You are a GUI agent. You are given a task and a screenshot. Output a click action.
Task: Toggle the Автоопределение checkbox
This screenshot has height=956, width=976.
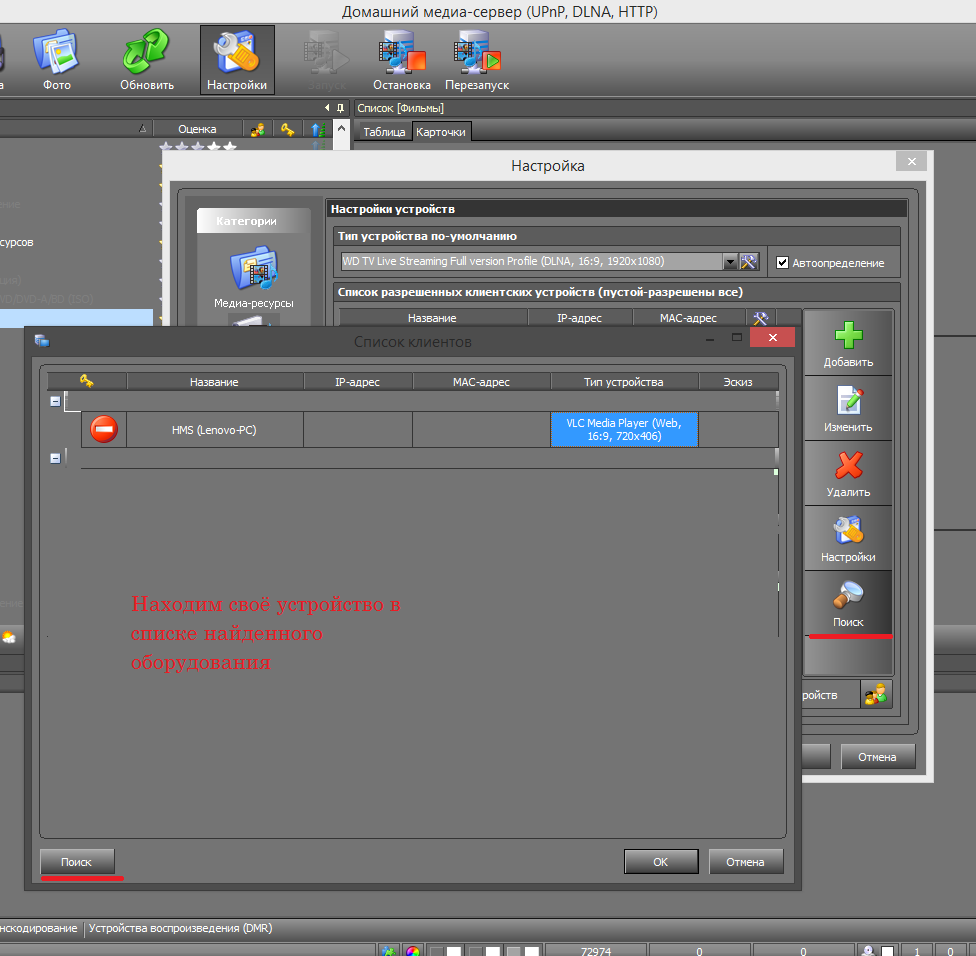[783, 262]
